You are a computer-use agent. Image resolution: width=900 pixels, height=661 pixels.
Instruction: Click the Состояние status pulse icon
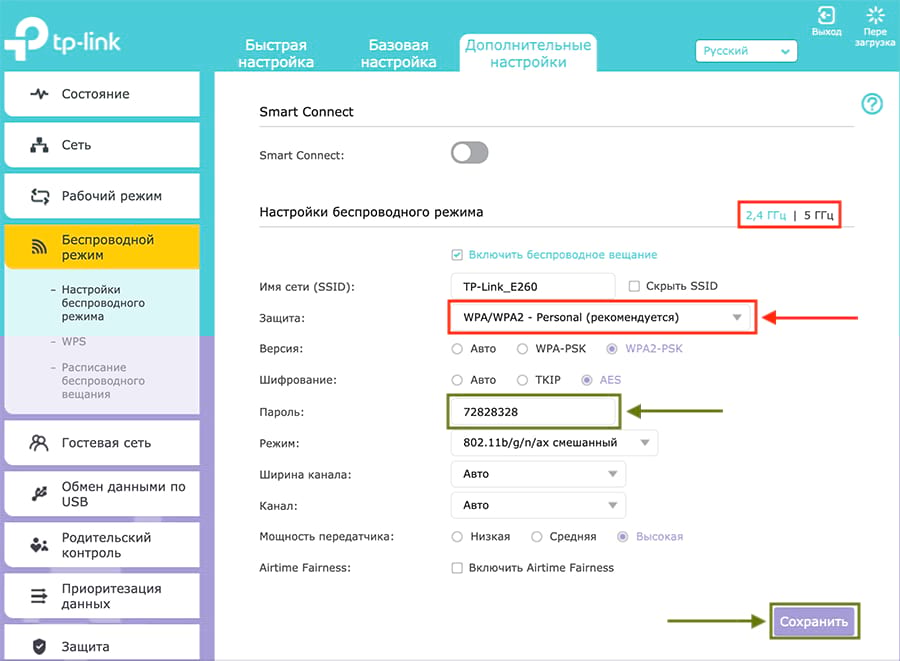point(39,94)
